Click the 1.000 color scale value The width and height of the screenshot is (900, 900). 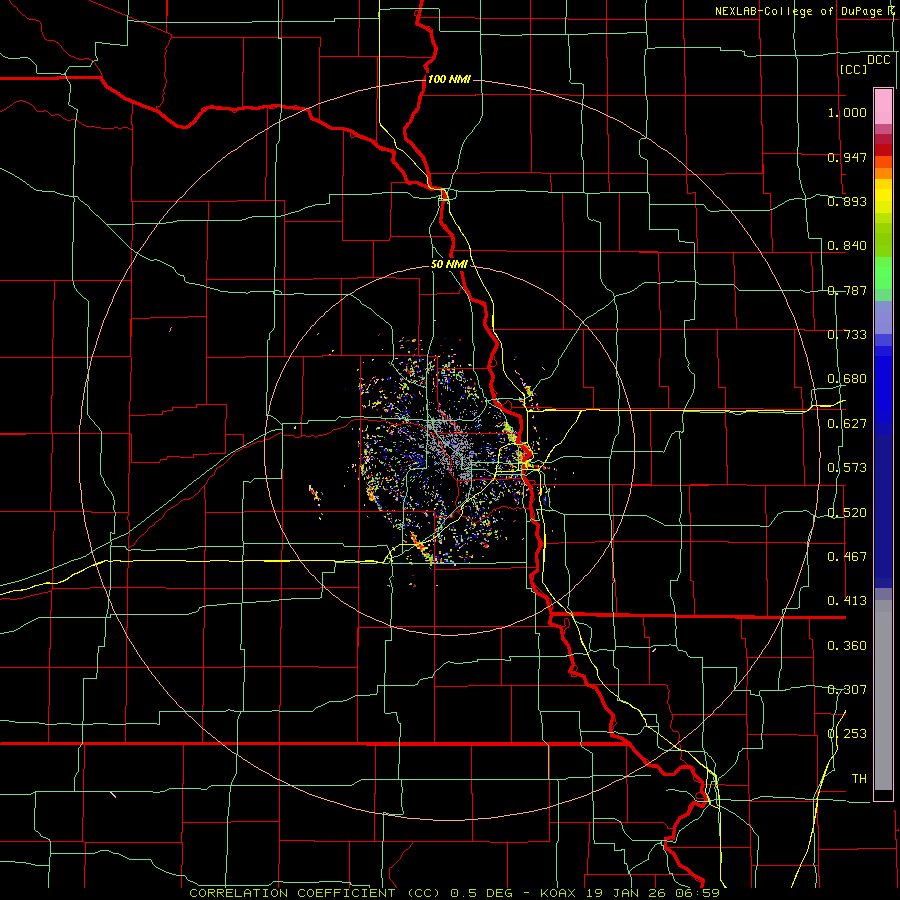tap(847, 112)
